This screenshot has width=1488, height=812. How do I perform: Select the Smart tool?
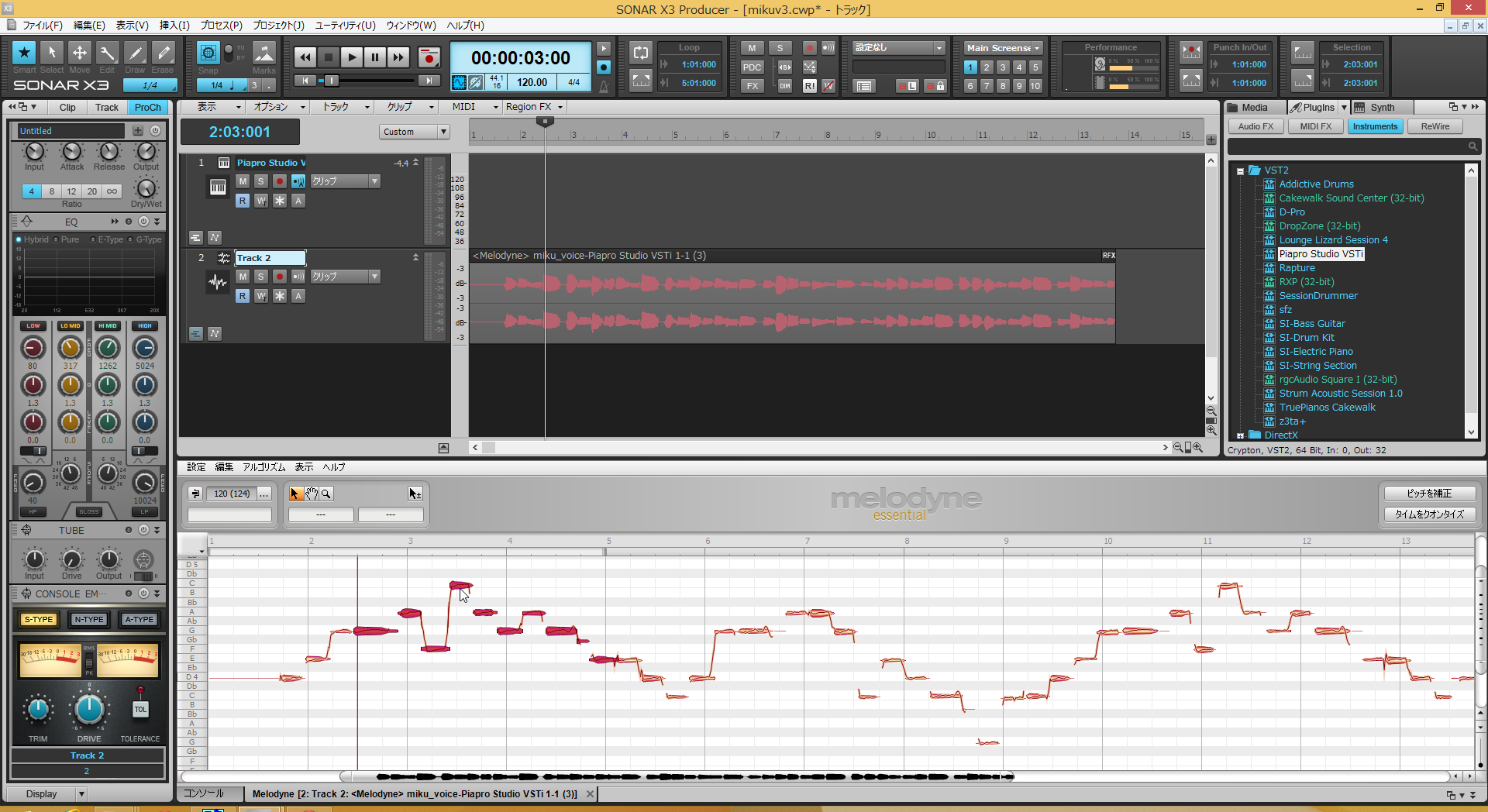click(x=24, y=53)
